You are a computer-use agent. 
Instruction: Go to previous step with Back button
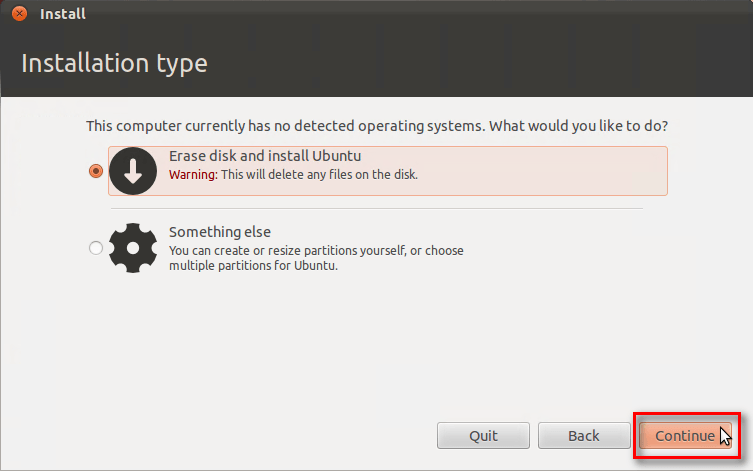pyautogui.click(x=584, y=436)
